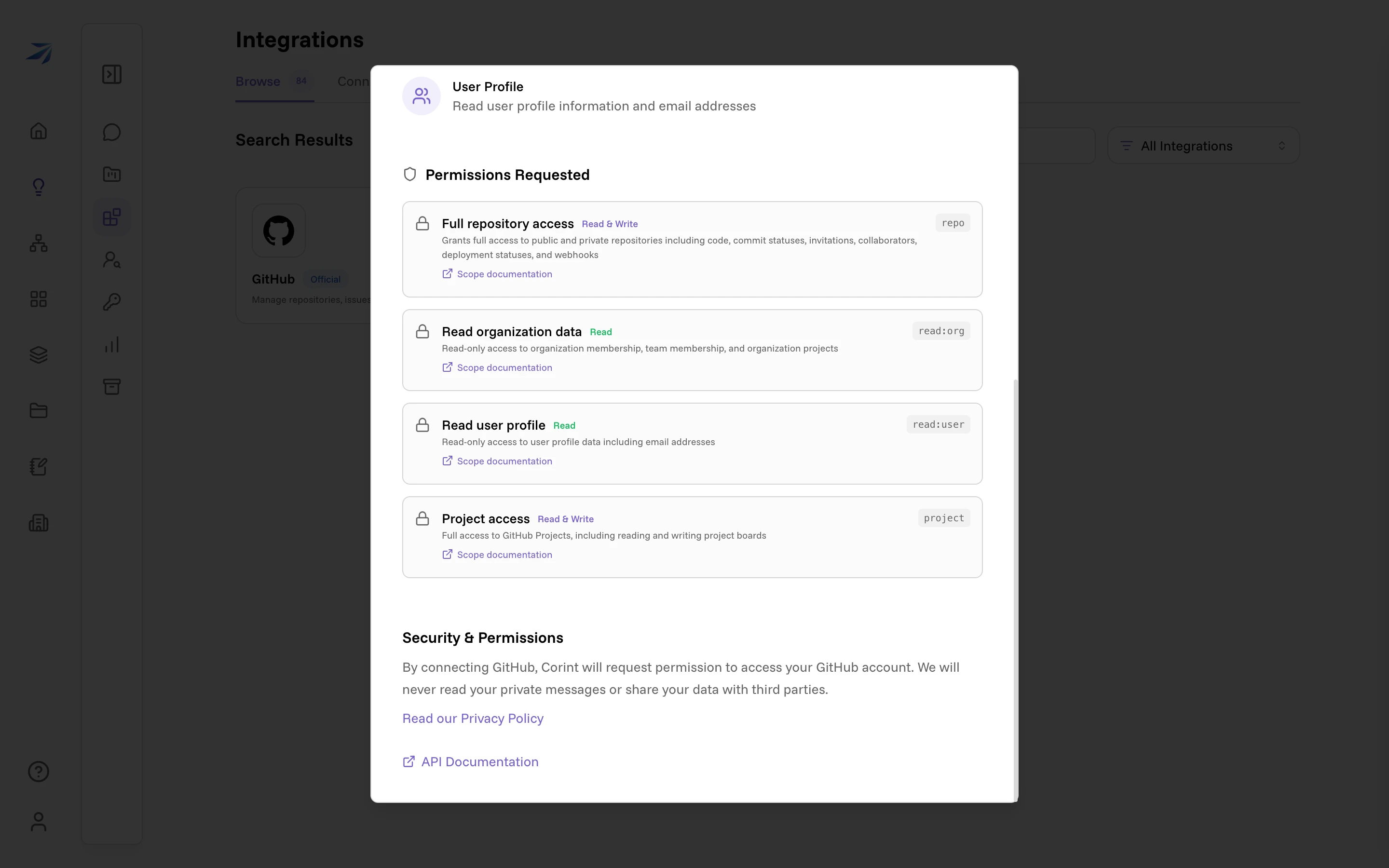Screen dimensions: 1389x868
Task: Click lock icon beside Project access
Action: [422, 518]
